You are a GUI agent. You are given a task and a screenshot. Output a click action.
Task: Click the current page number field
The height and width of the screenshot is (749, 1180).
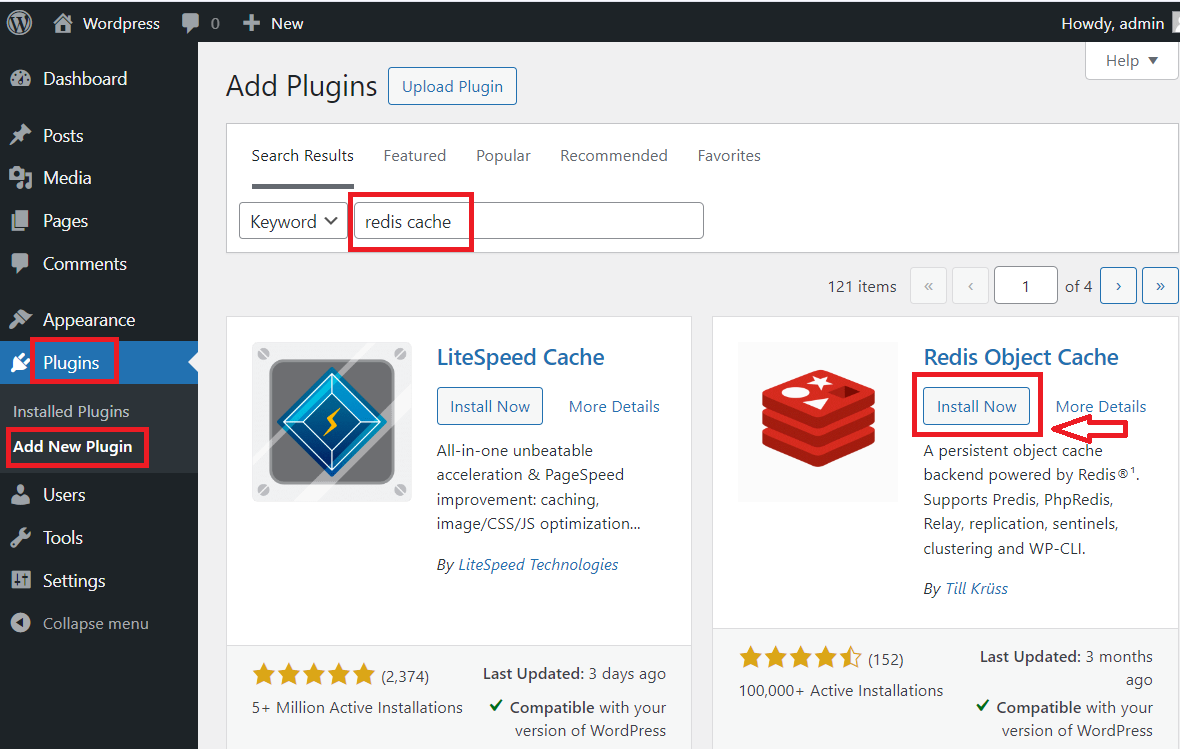(1026, 286)
